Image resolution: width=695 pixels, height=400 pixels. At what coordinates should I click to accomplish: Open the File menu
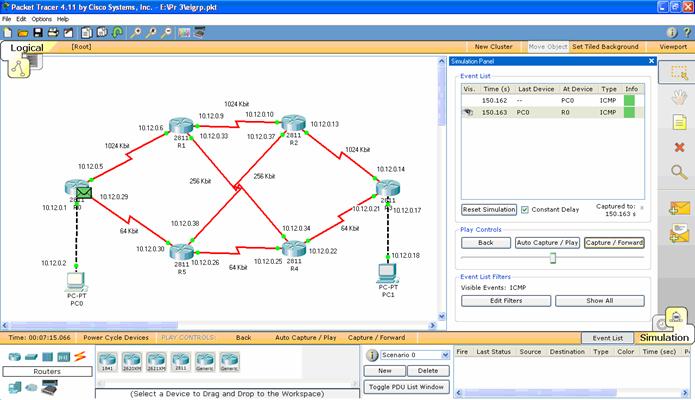7,19
